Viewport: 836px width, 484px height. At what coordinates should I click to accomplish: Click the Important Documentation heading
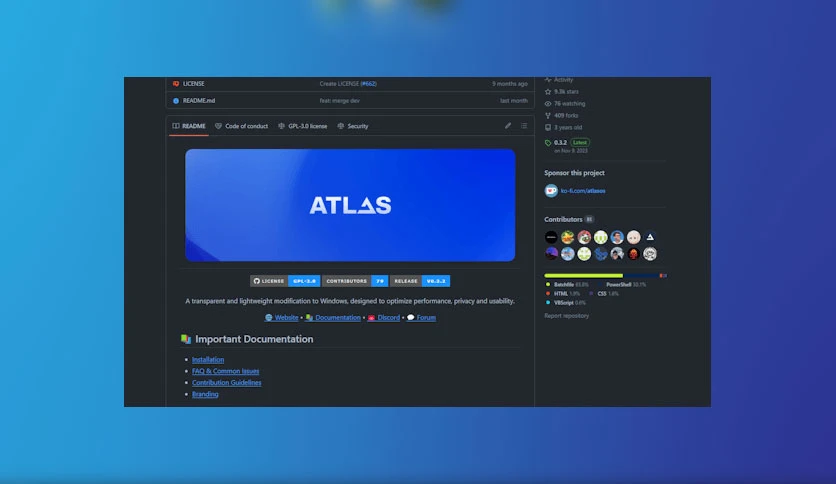click(254, 339)
